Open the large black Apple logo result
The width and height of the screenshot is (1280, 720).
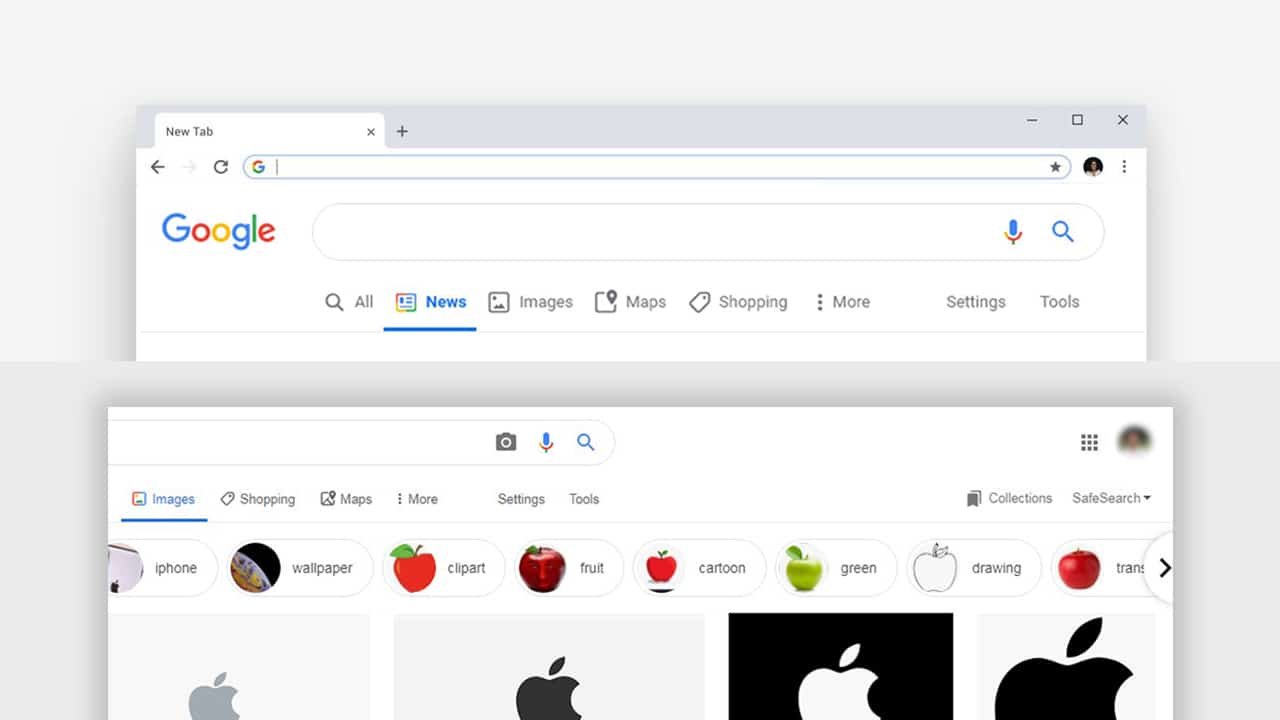click(x=1066, y=667)
